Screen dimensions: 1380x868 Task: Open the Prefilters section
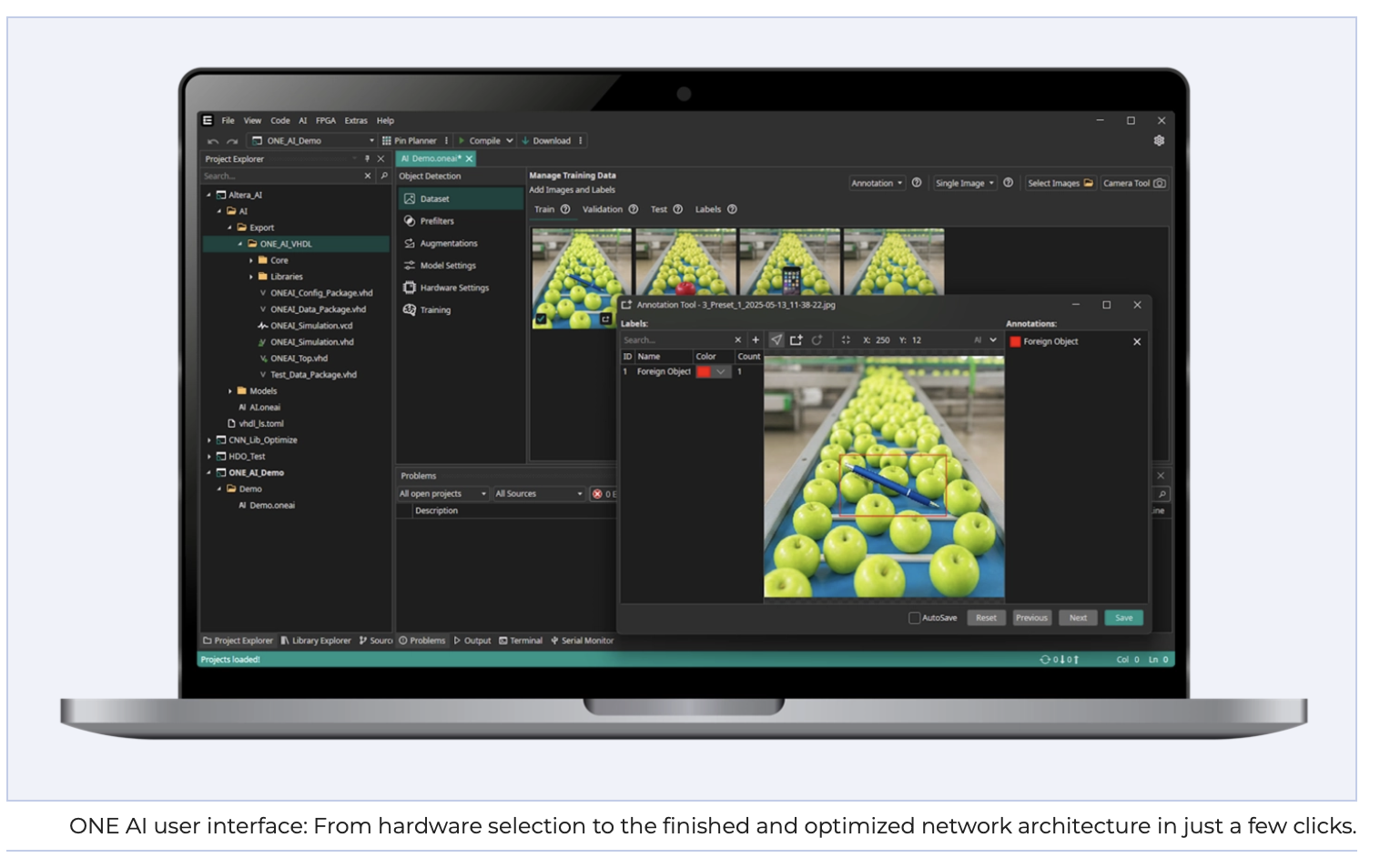point(436,221)
